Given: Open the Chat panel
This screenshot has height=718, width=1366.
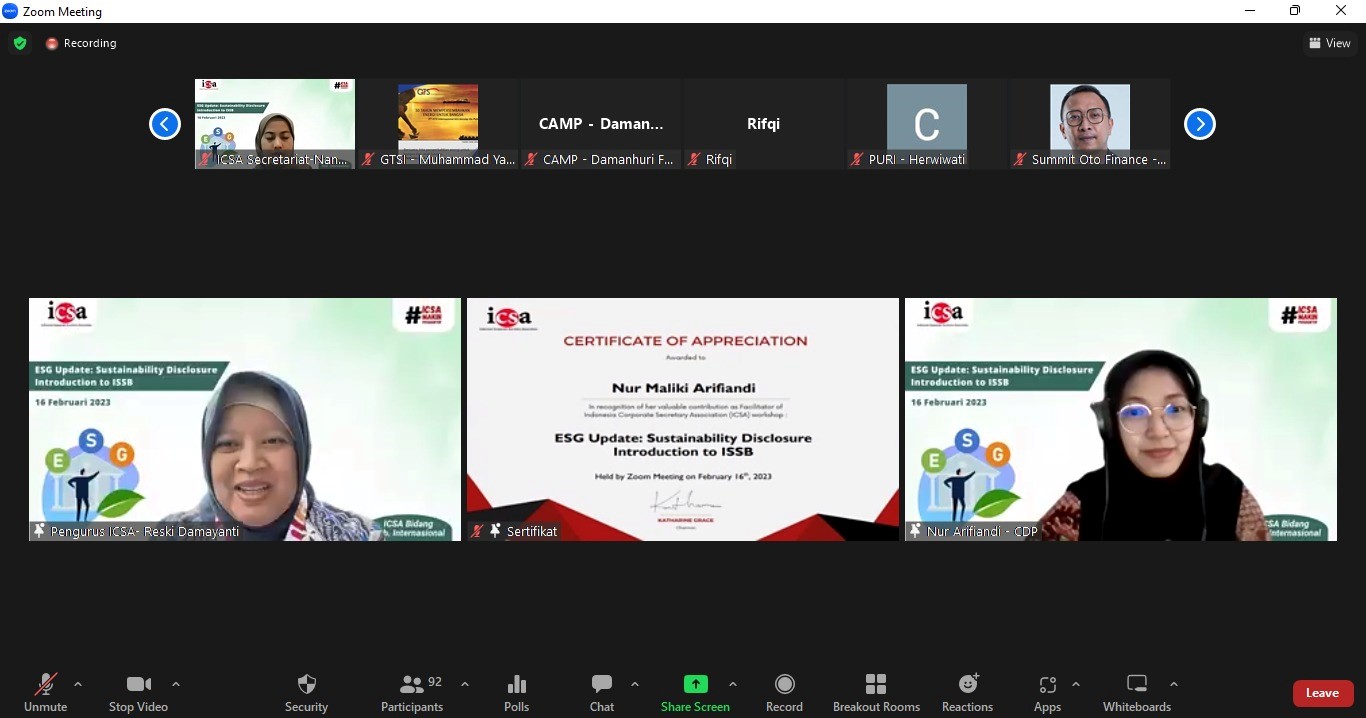Looking at the screenshot, I should (x=602, y=692).
